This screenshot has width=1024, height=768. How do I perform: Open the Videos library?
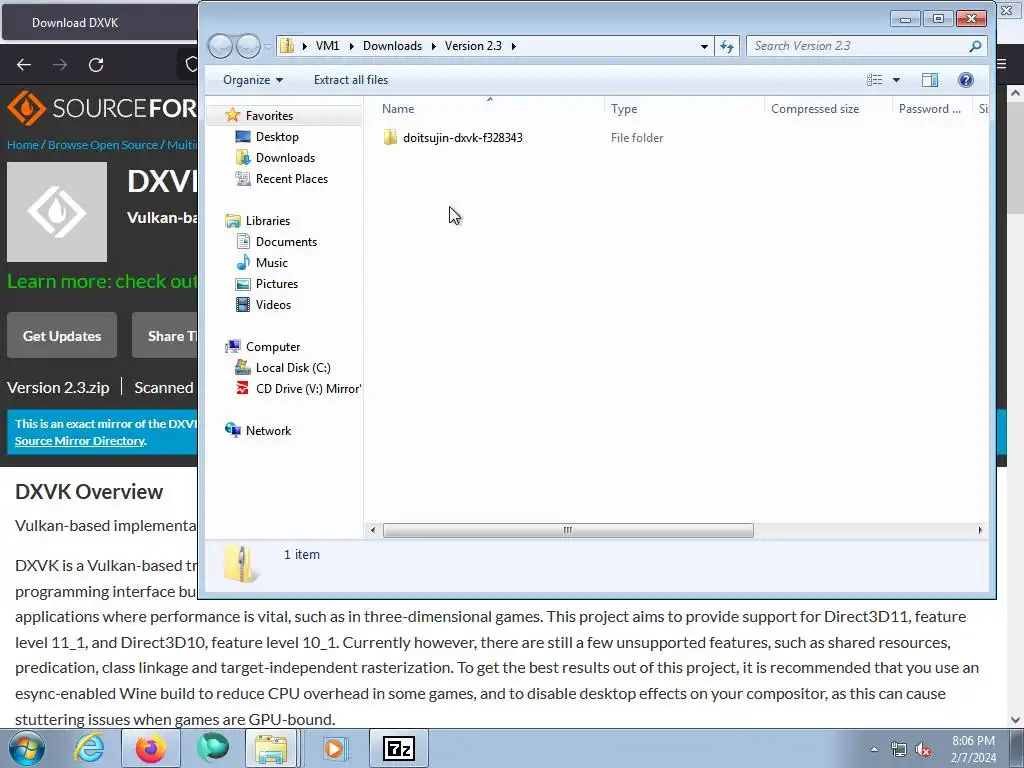tap(273, 304)
